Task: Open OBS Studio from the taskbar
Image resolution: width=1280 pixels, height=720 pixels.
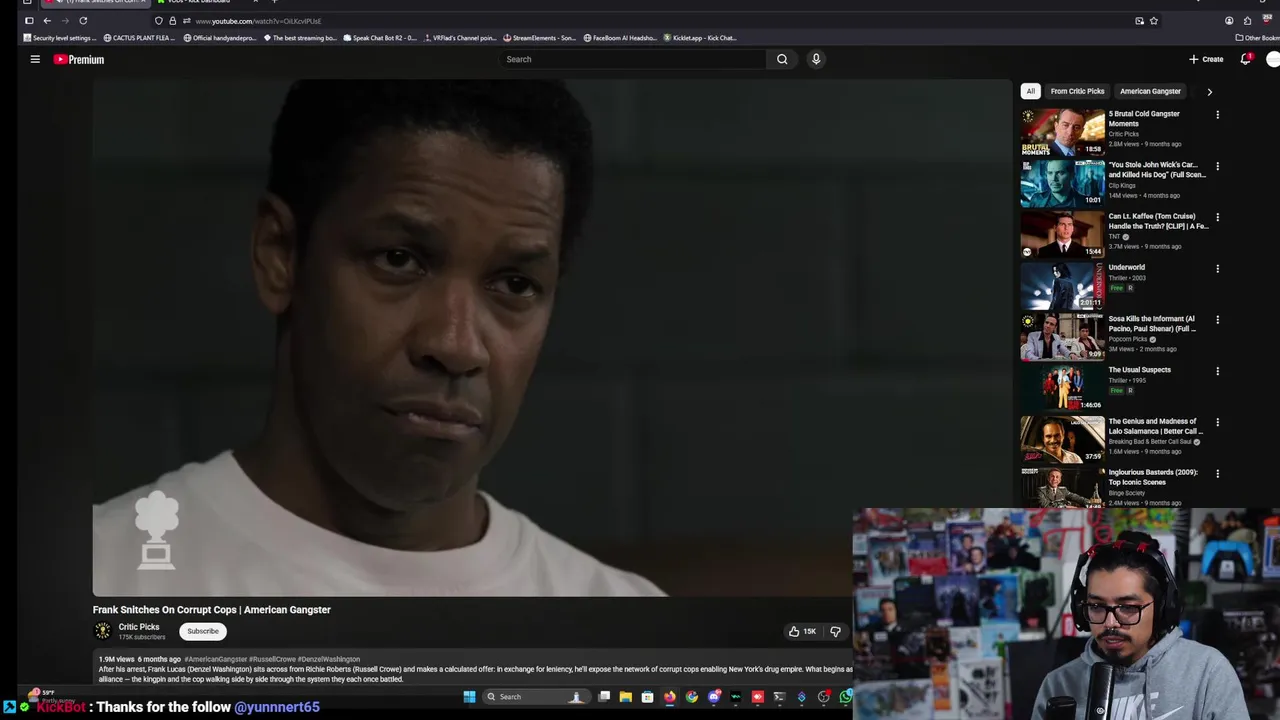Action: click(x=824, y=697)
